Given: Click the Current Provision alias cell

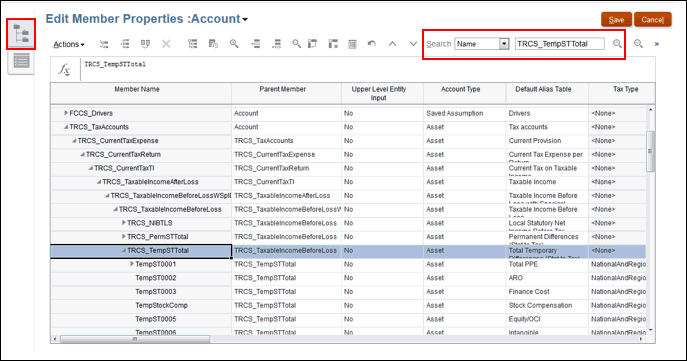Looking at the screenshot, I should (x=547, y=141).
